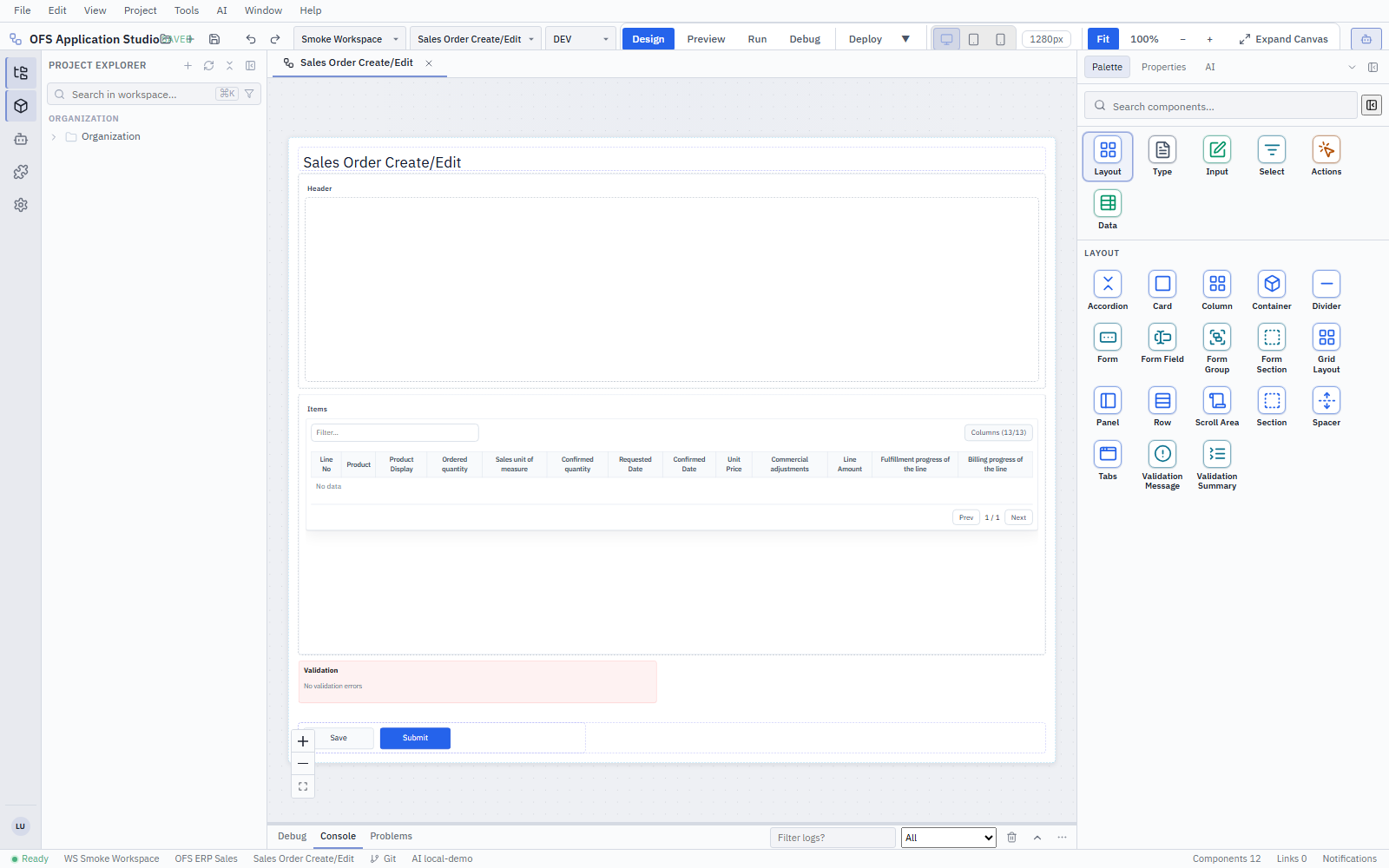This screenshot has height=868, width=1389.
Task: Select the Form Field component
Action: pos(1162,343)
